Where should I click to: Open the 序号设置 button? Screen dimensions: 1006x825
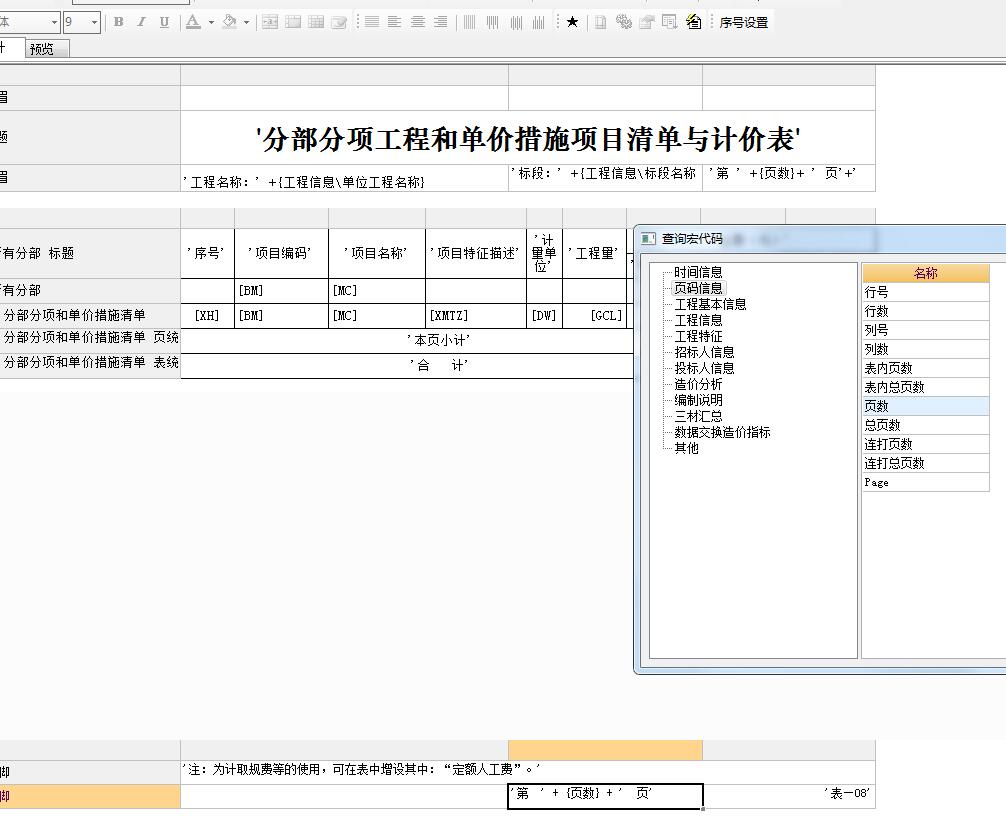[x=744, y=22]
